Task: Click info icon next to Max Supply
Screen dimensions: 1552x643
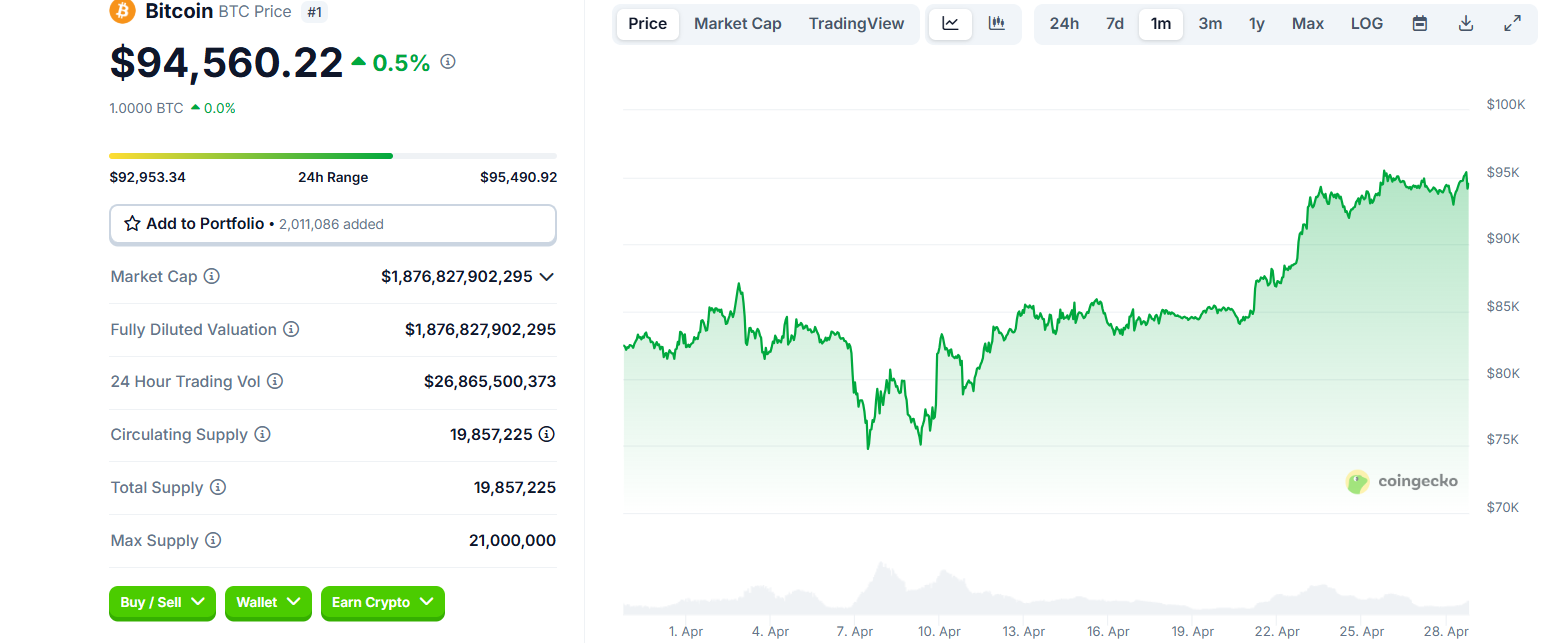Action: [213, 540]
